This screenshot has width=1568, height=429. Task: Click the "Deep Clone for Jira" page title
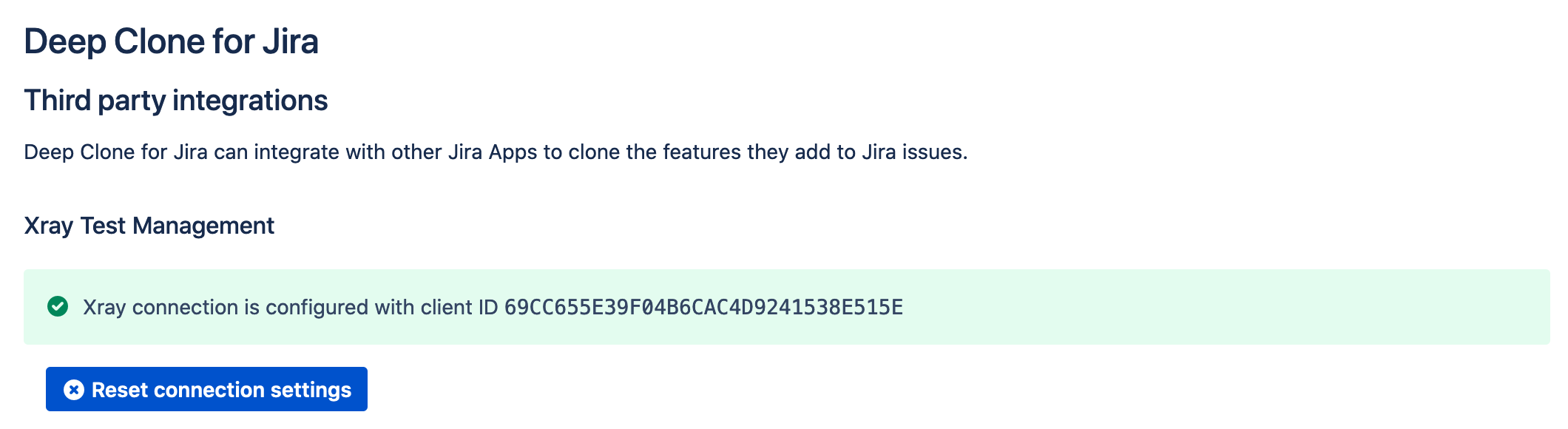(x=171, y=41)
